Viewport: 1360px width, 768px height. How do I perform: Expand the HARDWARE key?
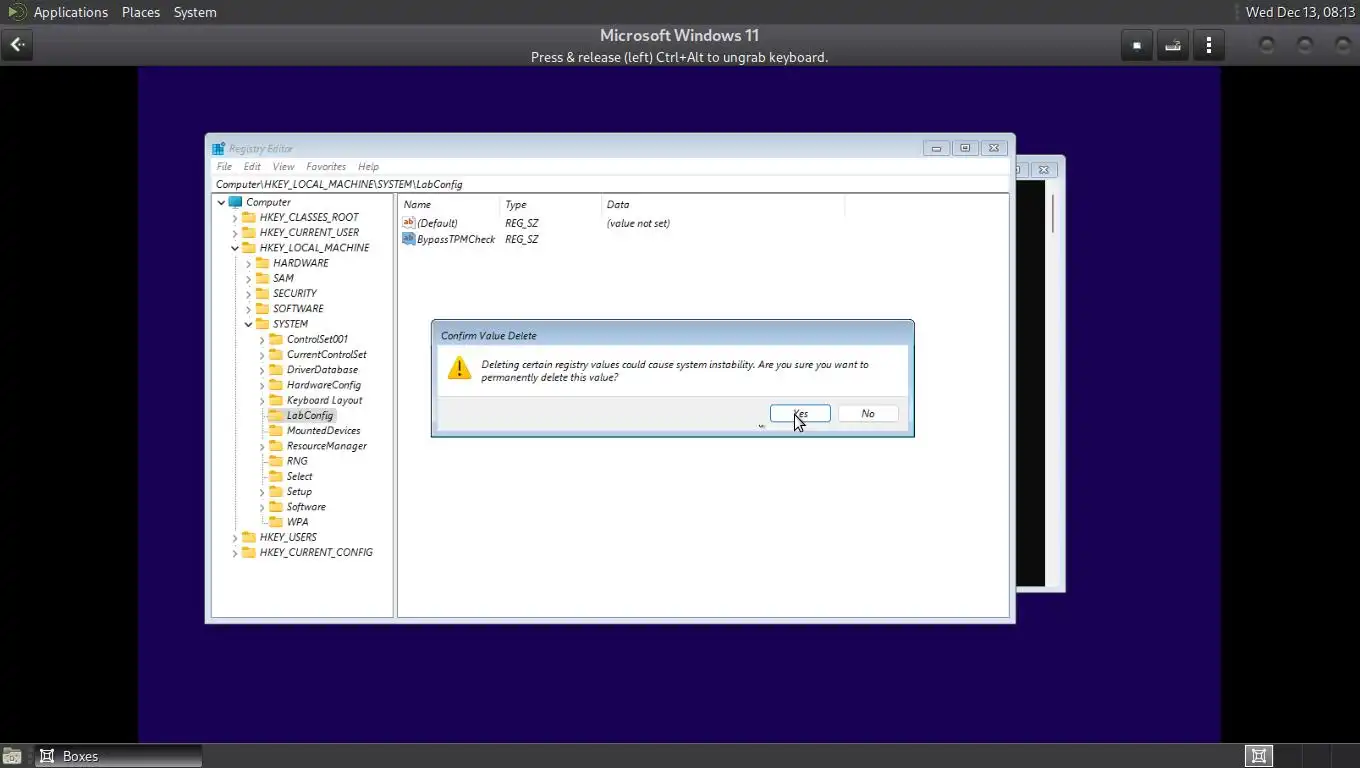248,263
